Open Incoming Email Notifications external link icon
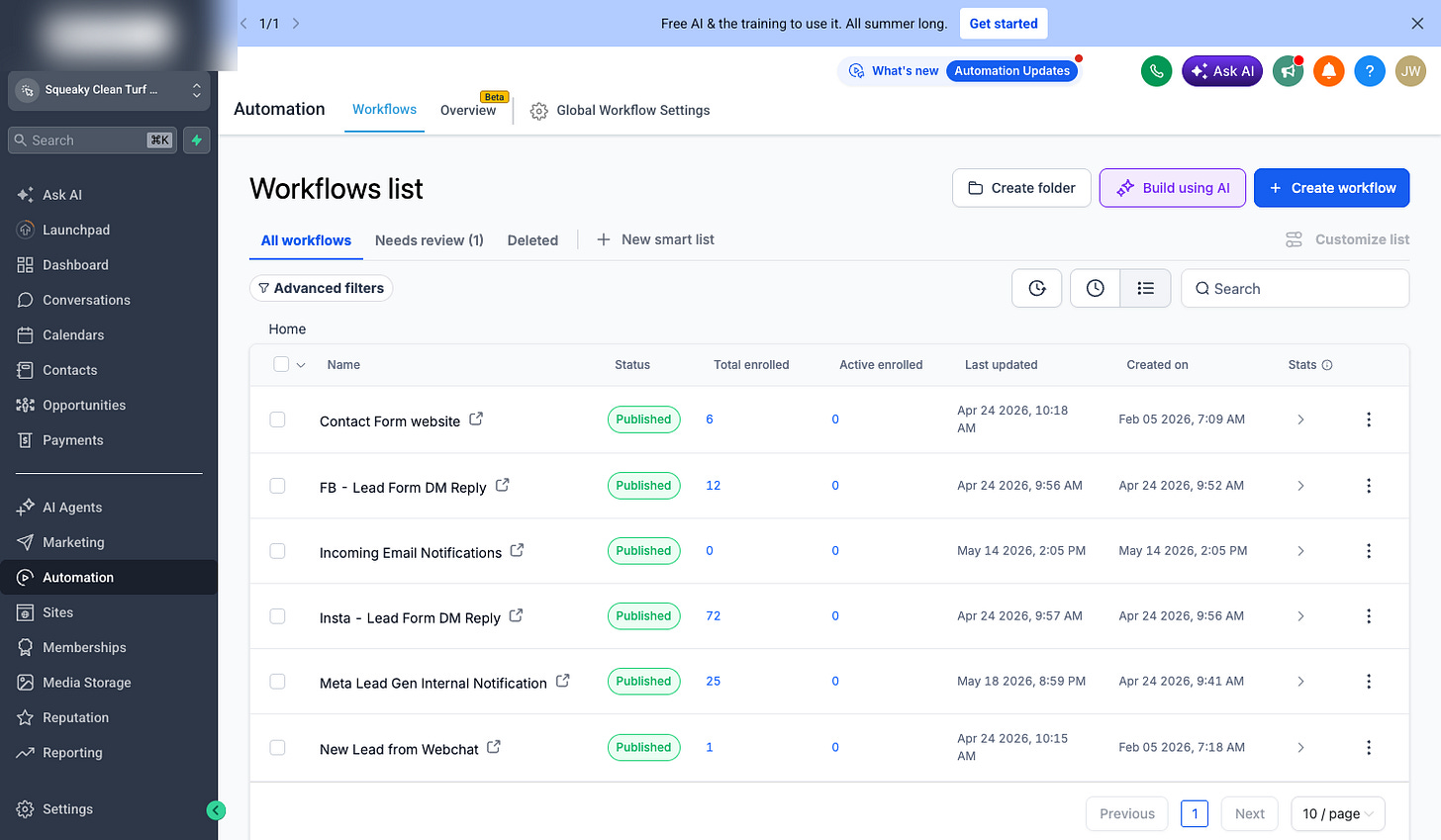This screenshot has width=1441, height=840. pos(517,550)
